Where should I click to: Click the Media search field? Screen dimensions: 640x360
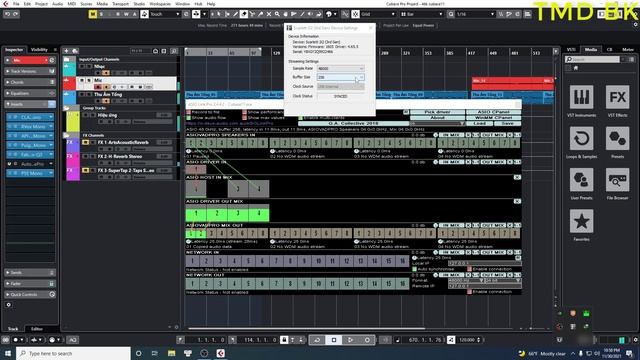click(x=592, y=60)
